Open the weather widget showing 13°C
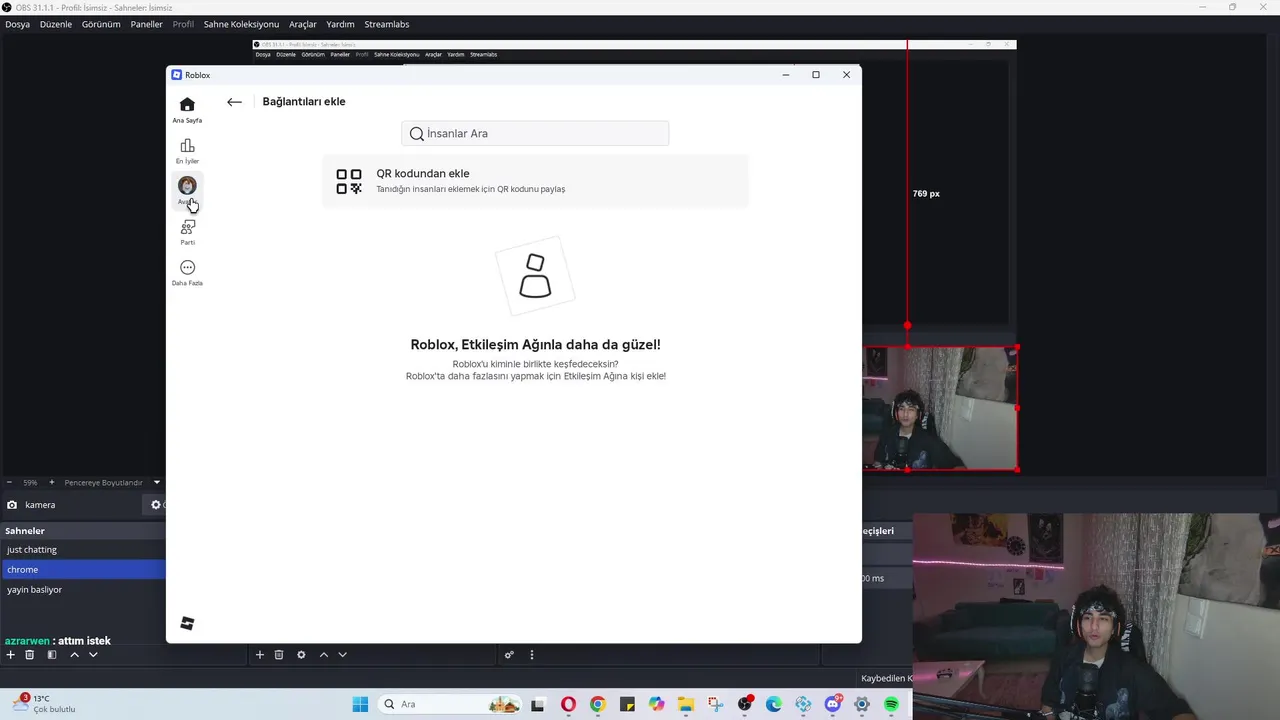The height and width of the screenshot is (720, 1280). (45, 704)
